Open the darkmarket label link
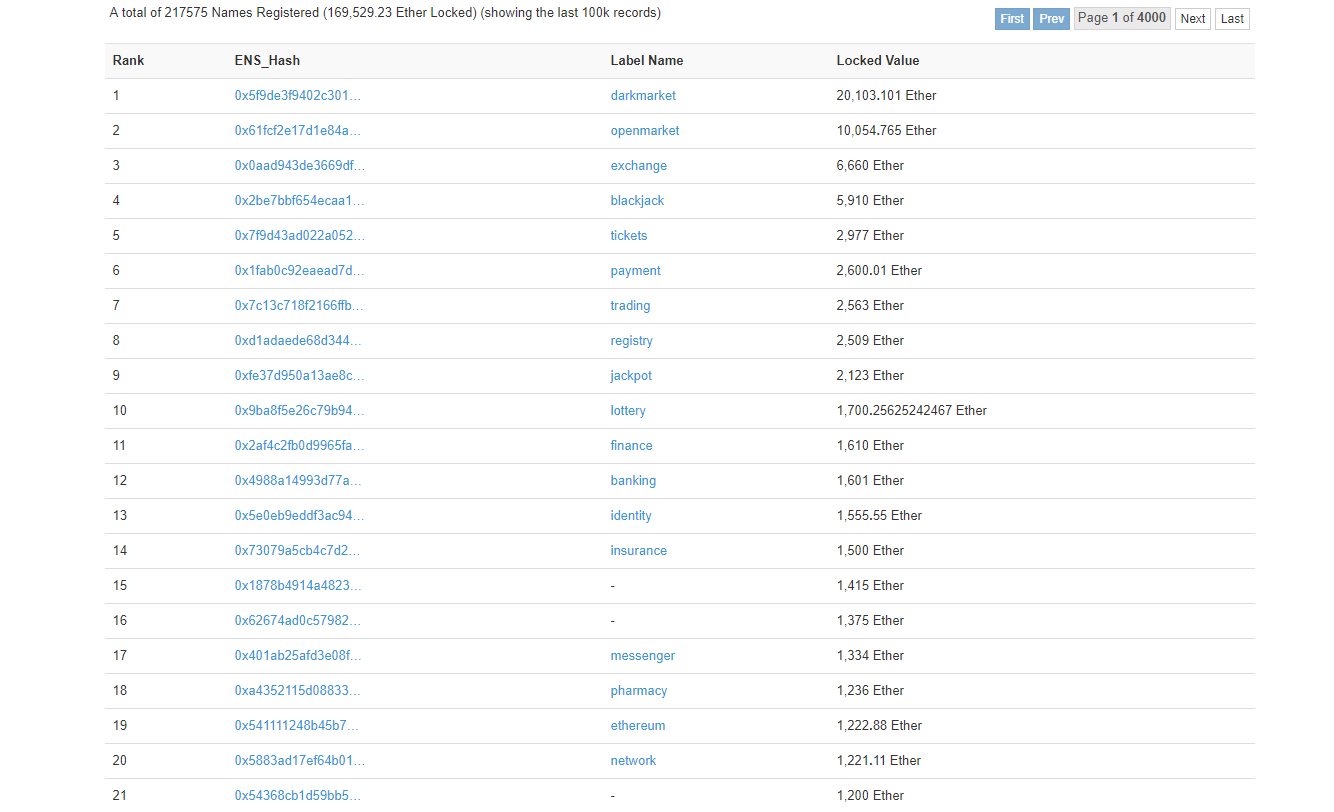Screen dimensions: 1334x812 [643, 96]
